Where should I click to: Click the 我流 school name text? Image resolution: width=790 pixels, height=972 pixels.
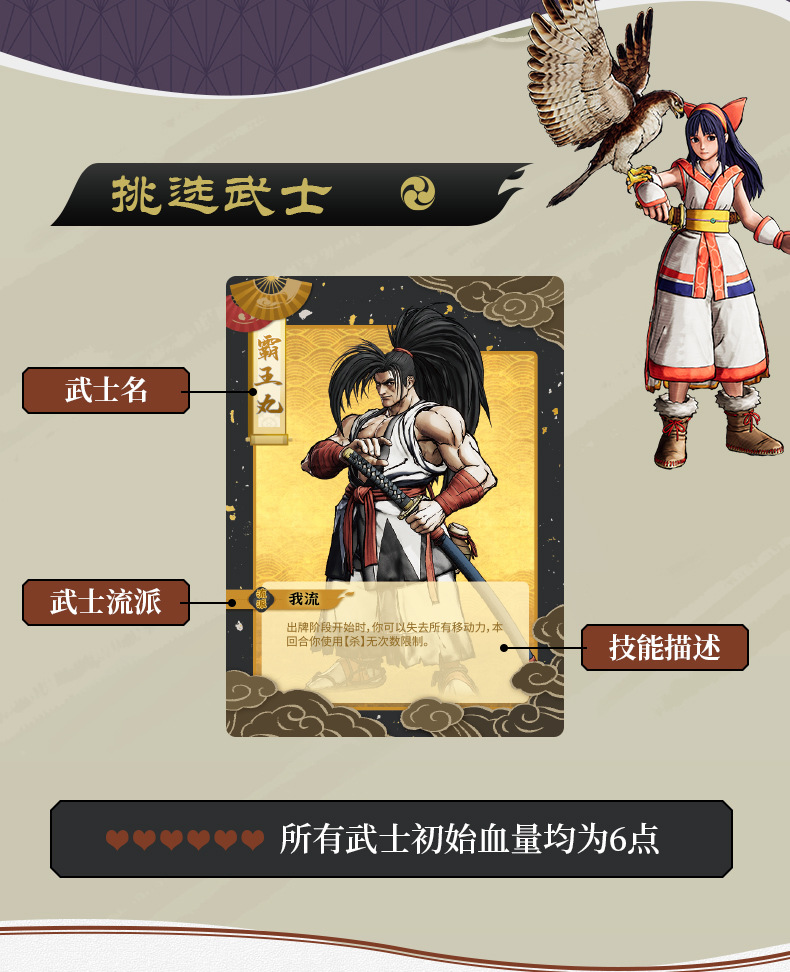(304, 599)
